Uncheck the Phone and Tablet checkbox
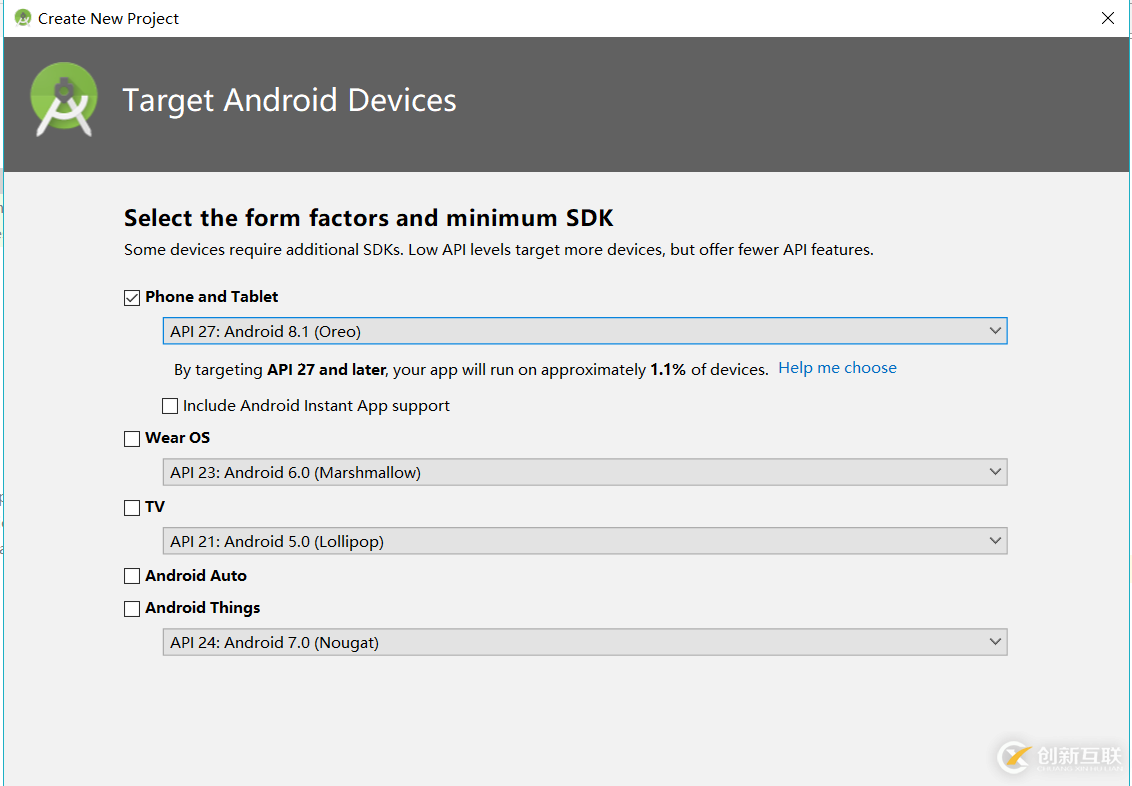 [x=131, y=296]
